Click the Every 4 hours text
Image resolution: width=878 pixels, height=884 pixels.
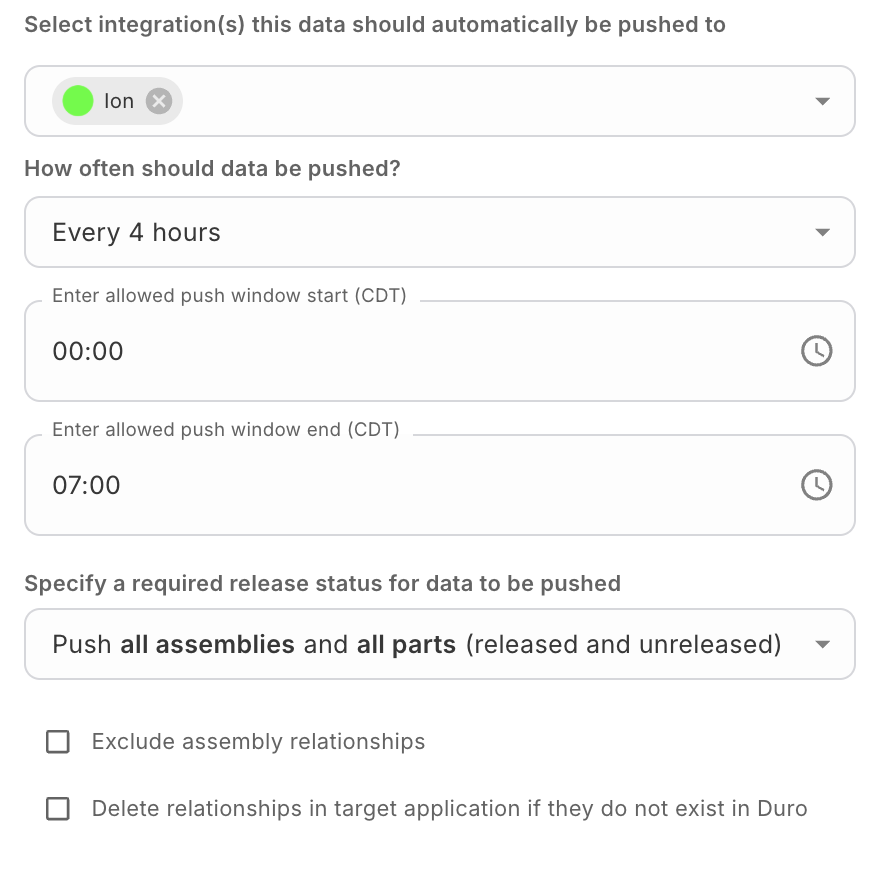click(137, 233)
